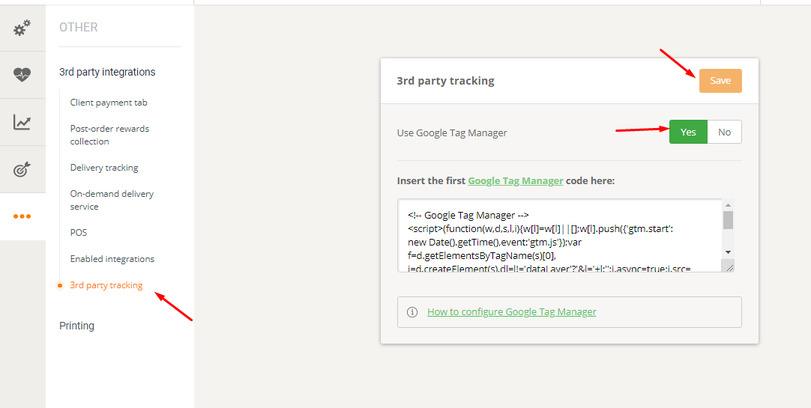Image resolution: width=811 pixels, height=408 pixels.
Task: Select On-demand delivery service item
Action: pyautogui.click(x=112, y=200)
